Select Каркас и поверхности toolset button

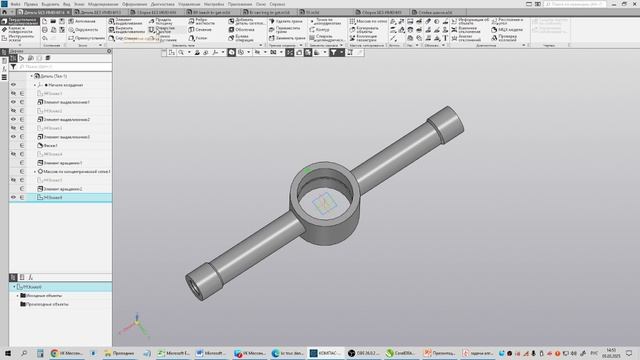pos(20,30)
